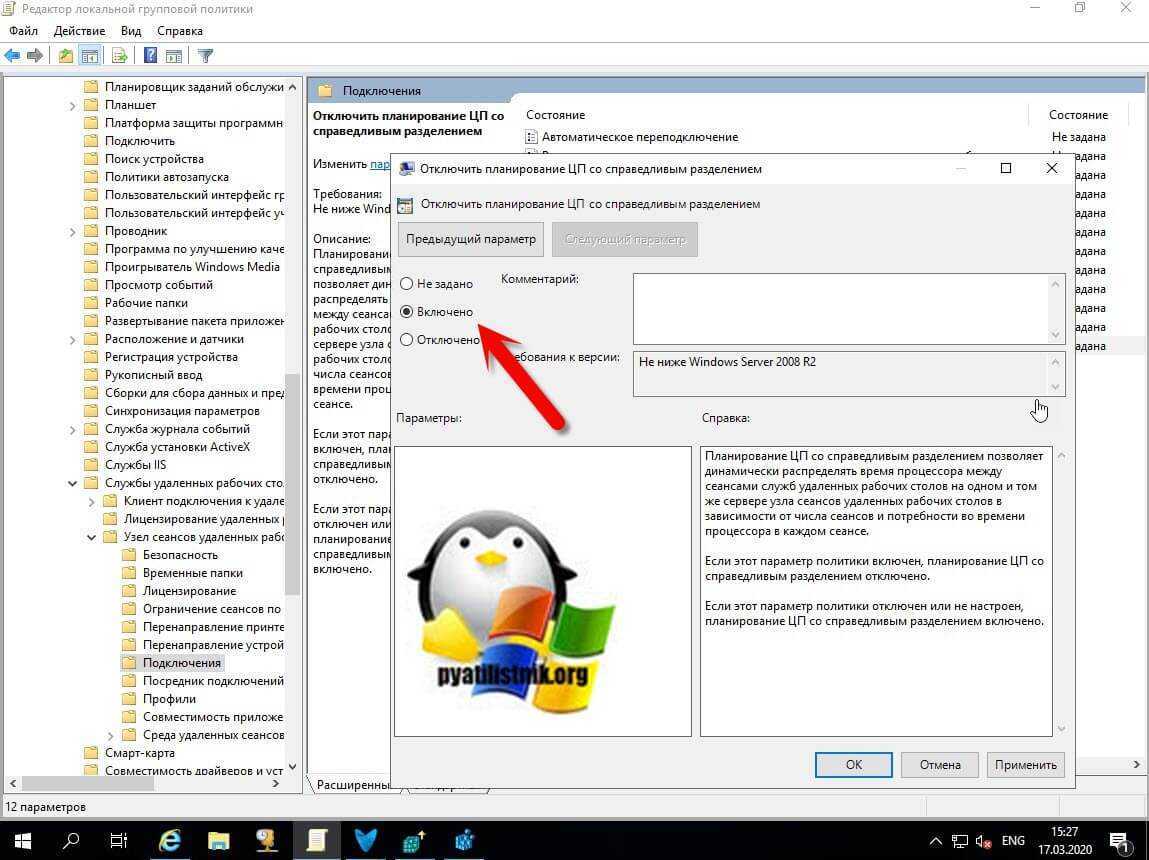Click the active scroll-document app on taskbar
1149x860 pixels.
tap(317, 840)
